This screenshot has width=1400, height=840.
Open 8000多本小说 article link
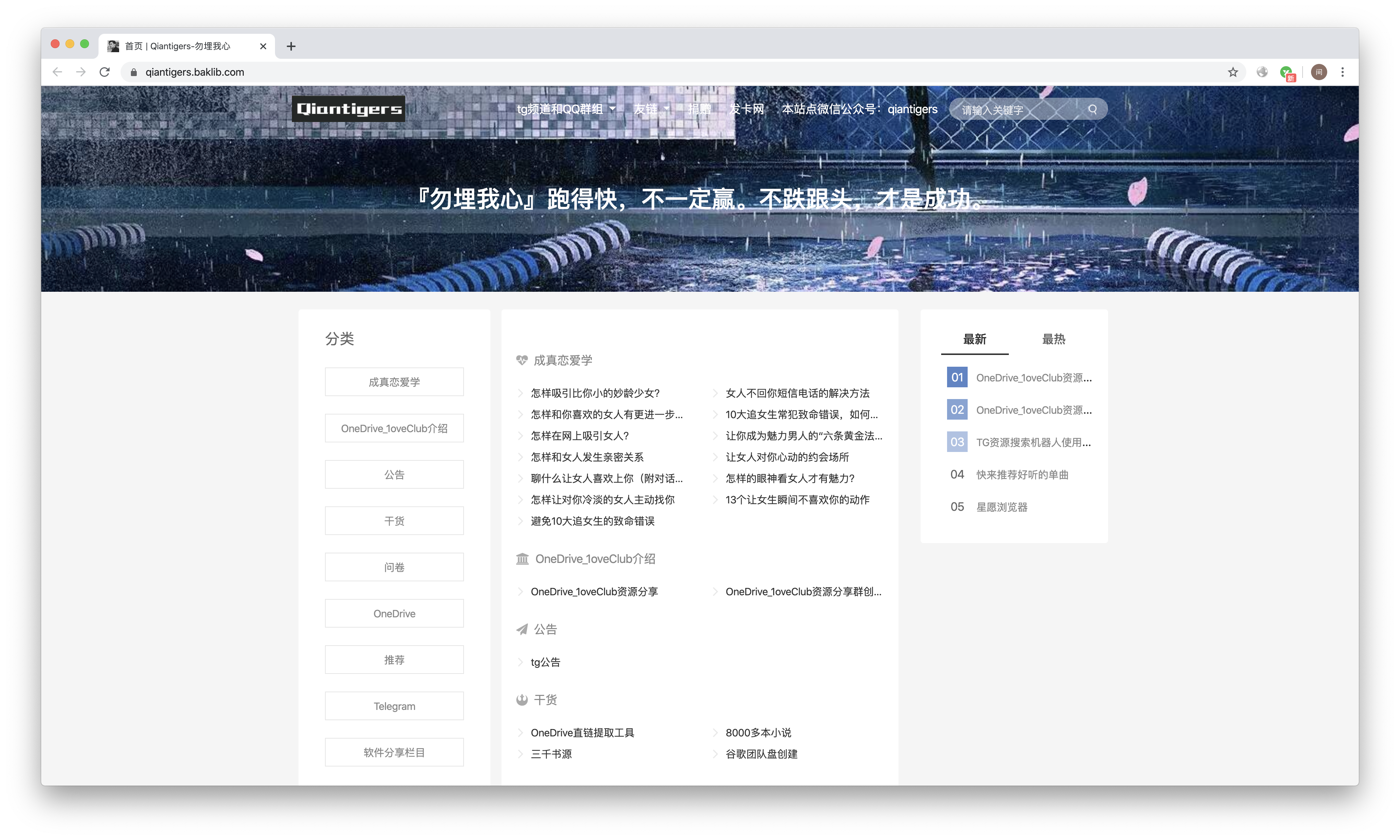(x=758, y=732)
